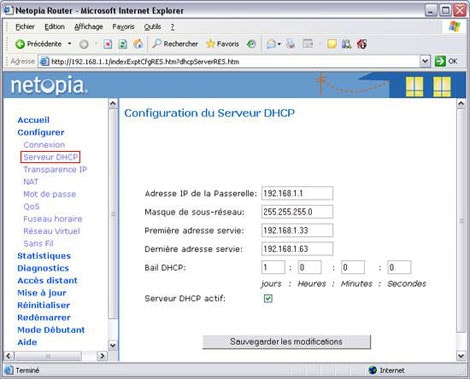The image size is (470, 379).
Task: Go to the home page icon
Action: 138,44
